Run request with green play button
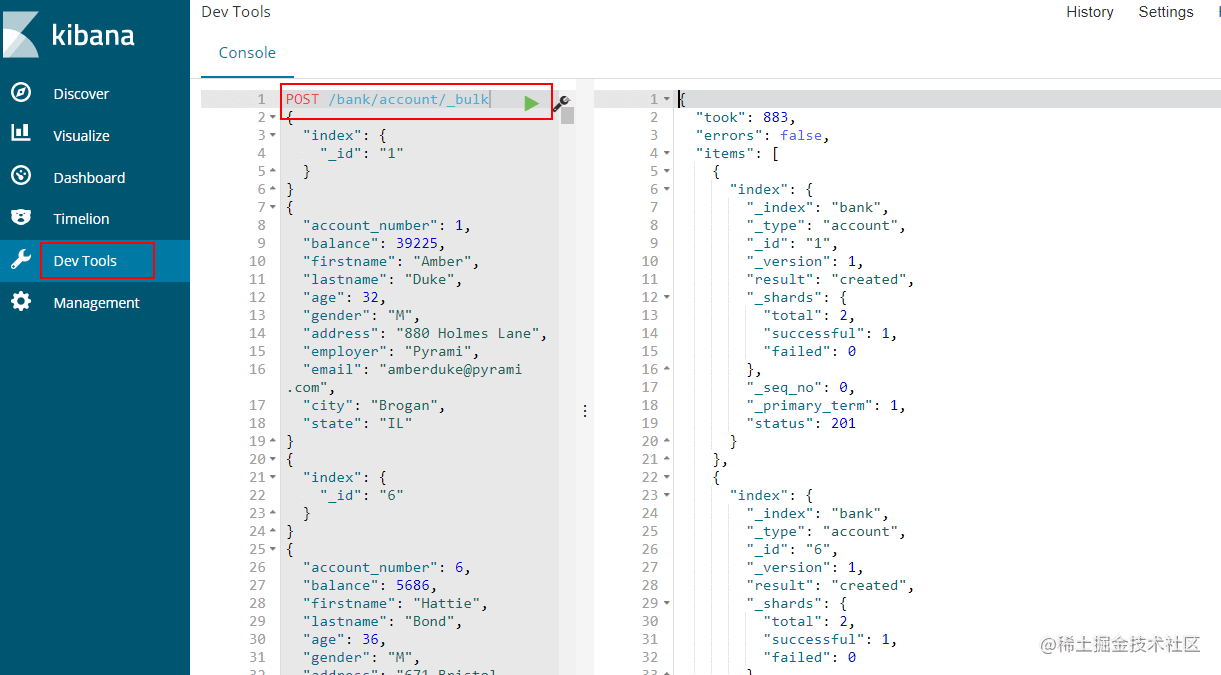1221x675 pixels. click(x=532, y=102)
